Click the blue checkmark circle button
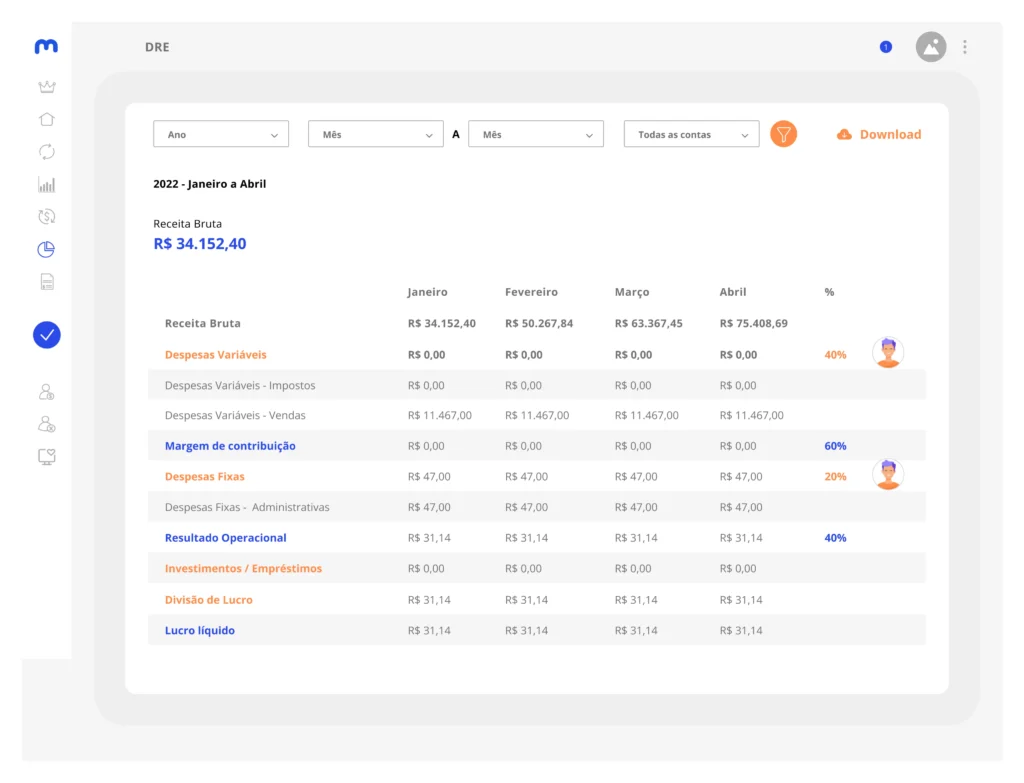The width and height of the screenshot is (1024, 783). point(47,335)
